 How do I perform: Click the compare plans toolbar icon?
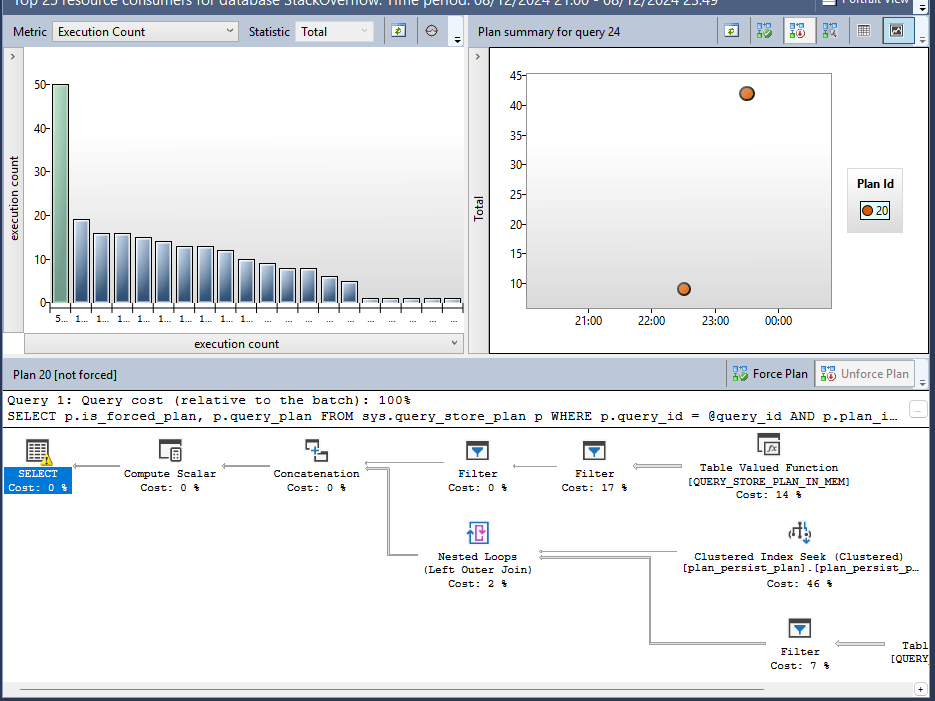point(829,30)
